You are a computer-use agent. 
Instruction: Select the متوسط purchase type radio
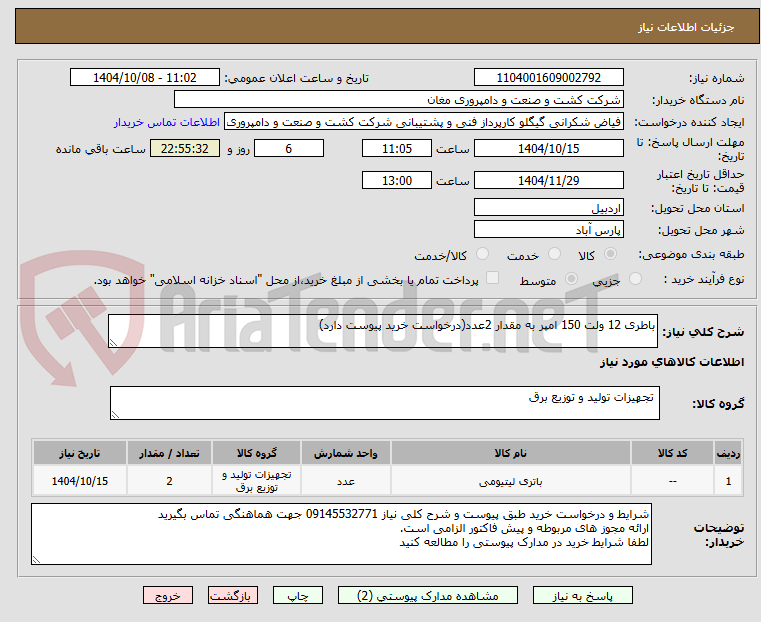571,278
